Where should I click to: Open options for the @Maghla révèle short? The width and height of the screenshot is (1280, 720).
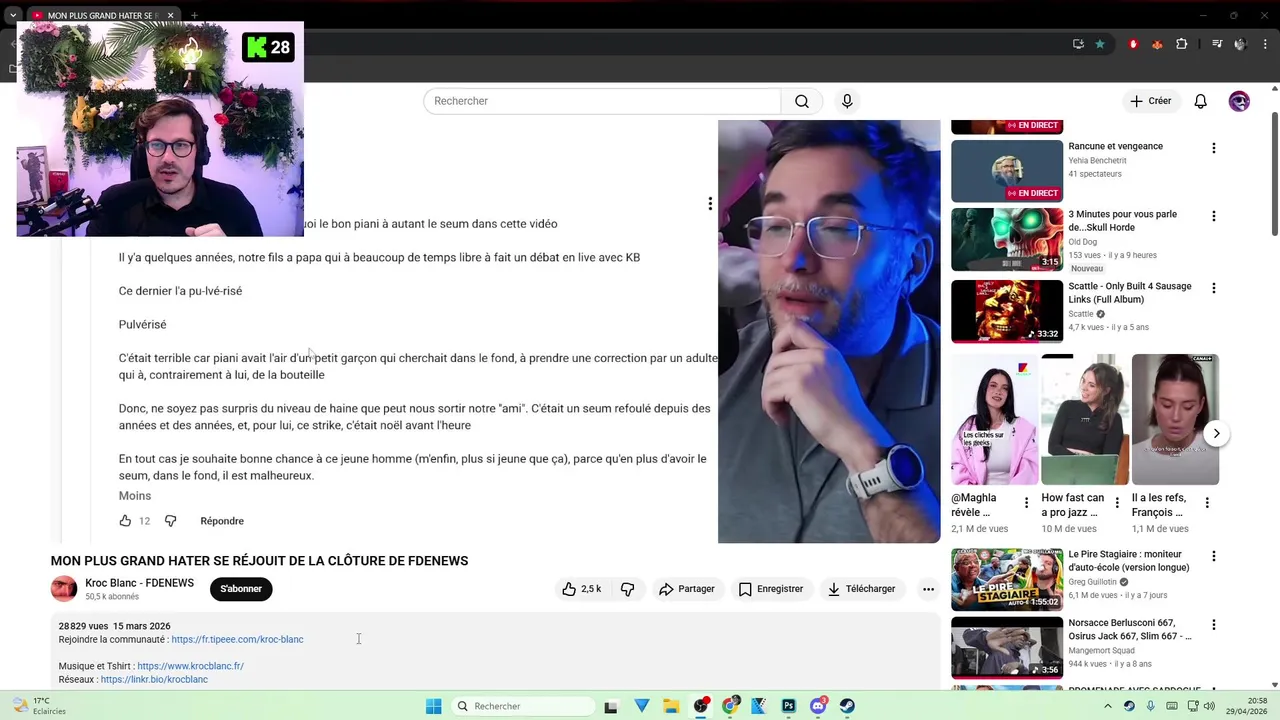(x=1026, y=503)
